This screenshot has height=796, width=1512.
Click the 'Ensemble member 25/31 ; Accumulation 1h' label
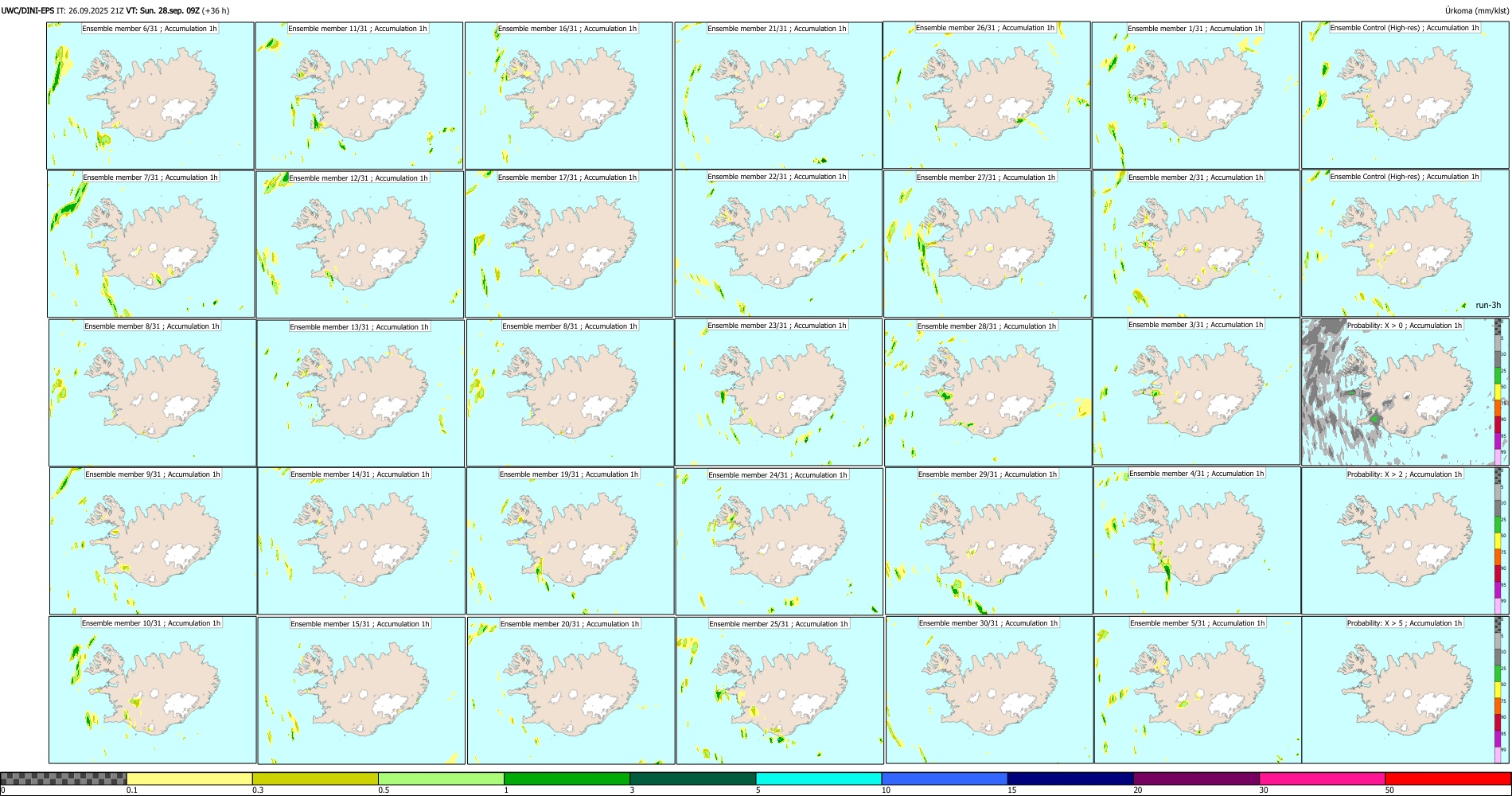(x=779, y=624)
